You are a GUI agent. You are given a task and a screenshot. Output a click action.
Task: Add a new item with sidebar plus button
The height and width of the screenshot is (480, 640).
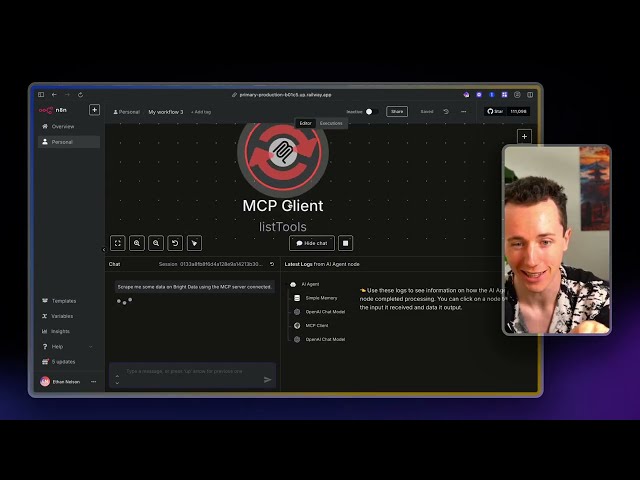(94, 110)
